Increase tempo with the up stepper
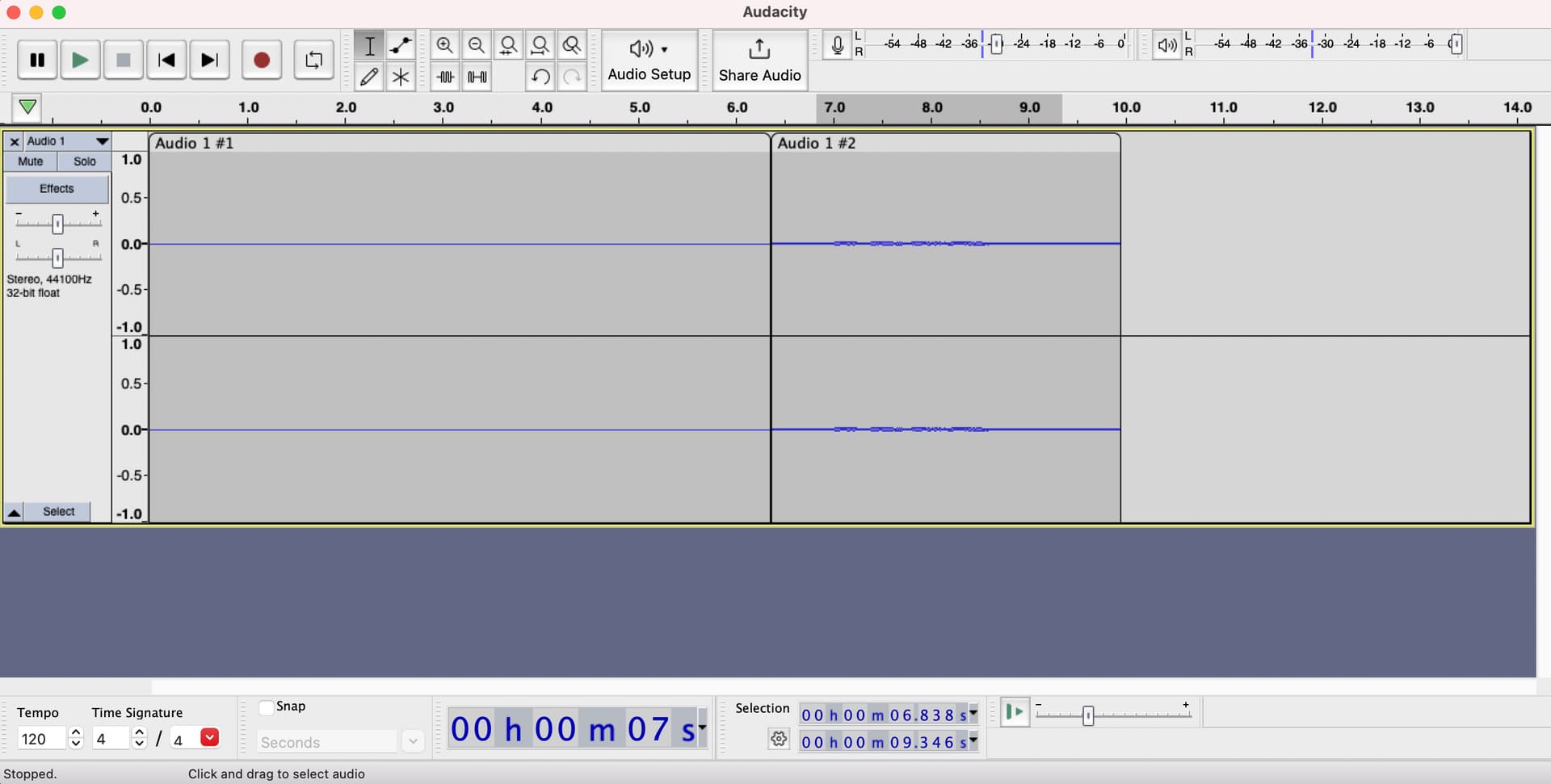Image resolution: width=1551 pixels, height=784 pixels. tap(76, 732)
